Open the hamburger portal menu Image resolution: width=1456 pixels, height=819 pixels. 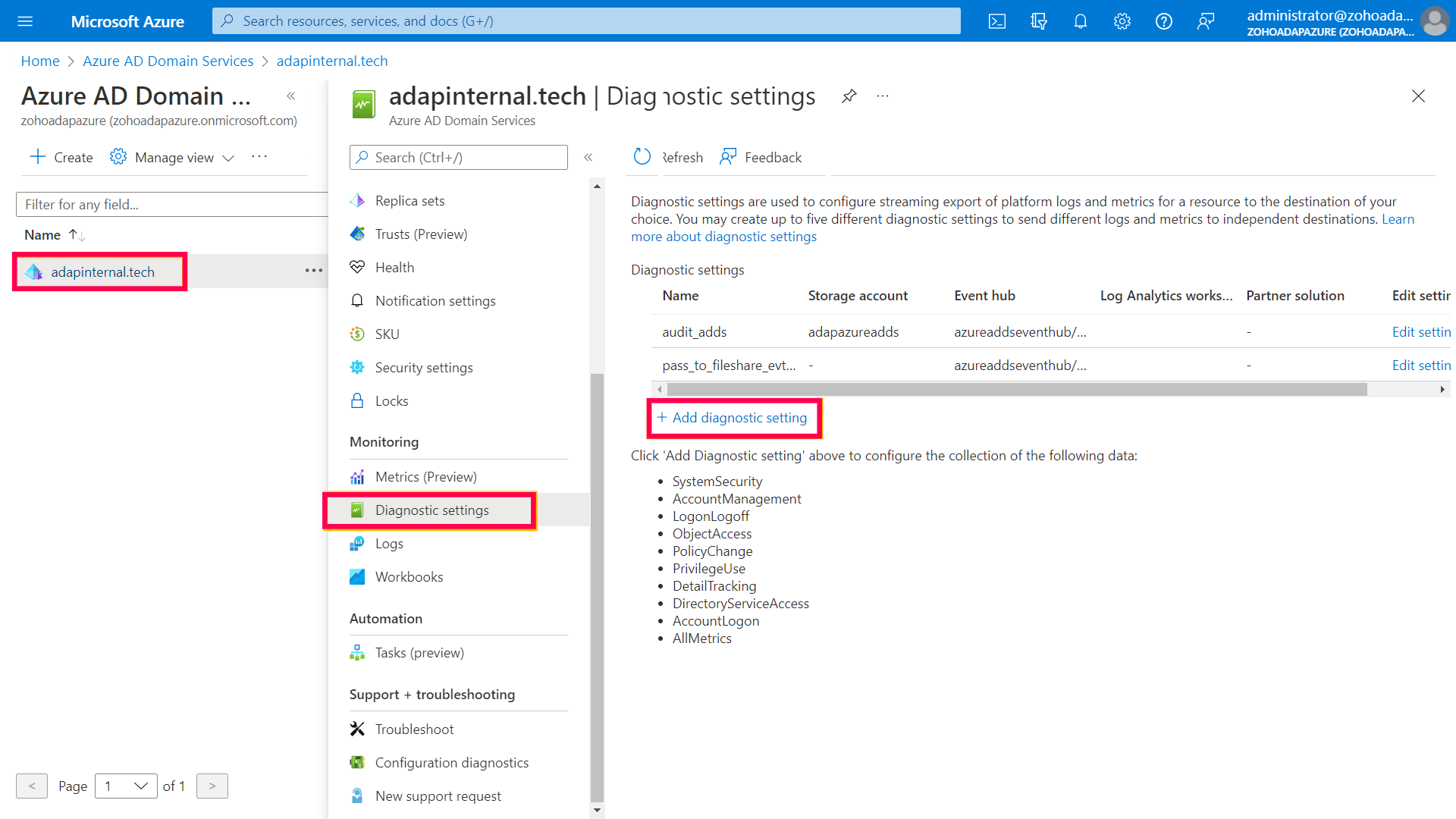tap(25, 21)
